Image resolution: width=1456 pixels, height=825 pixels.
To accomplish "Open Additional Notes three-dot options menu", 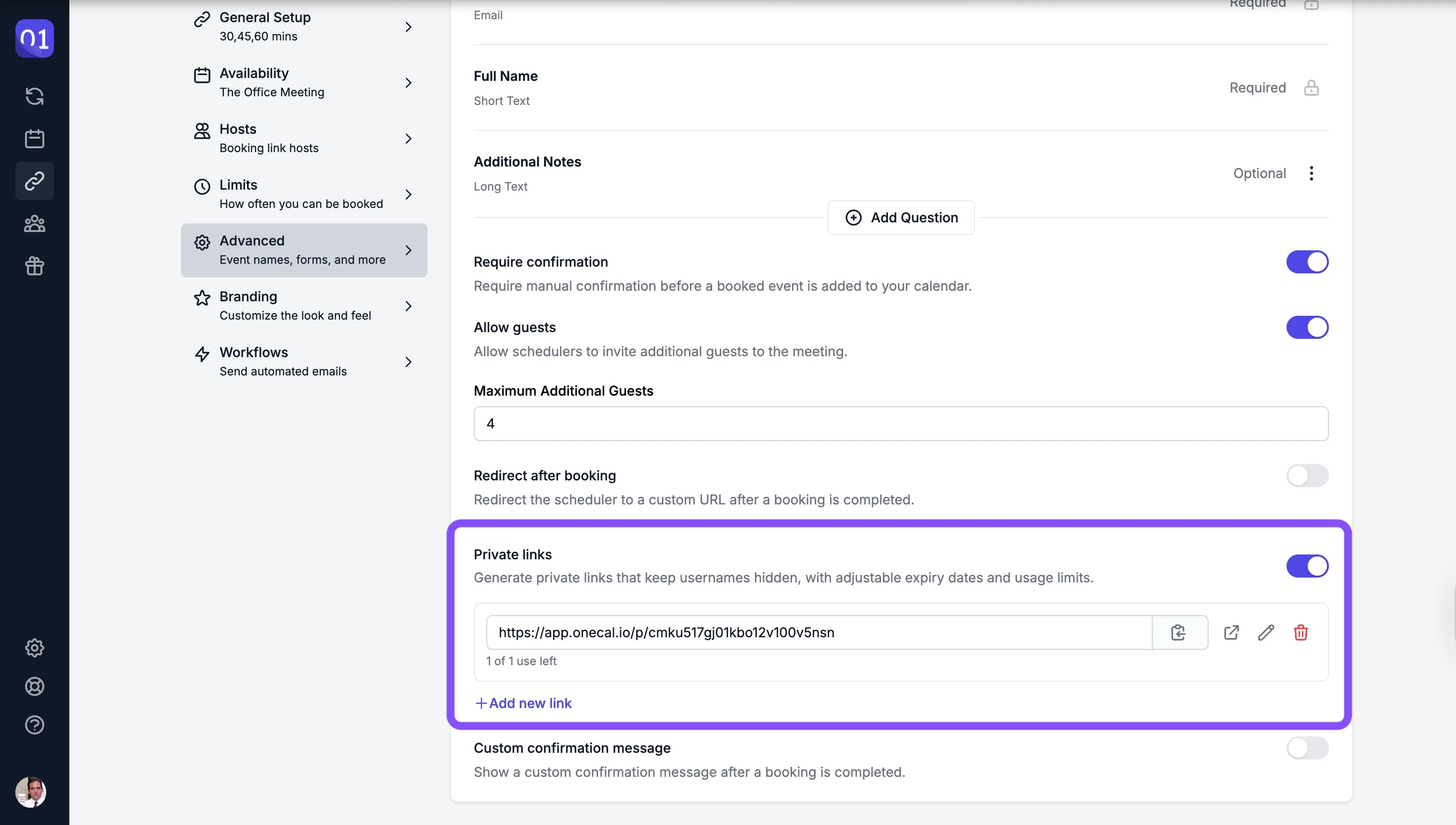I will click(1311, 173).
